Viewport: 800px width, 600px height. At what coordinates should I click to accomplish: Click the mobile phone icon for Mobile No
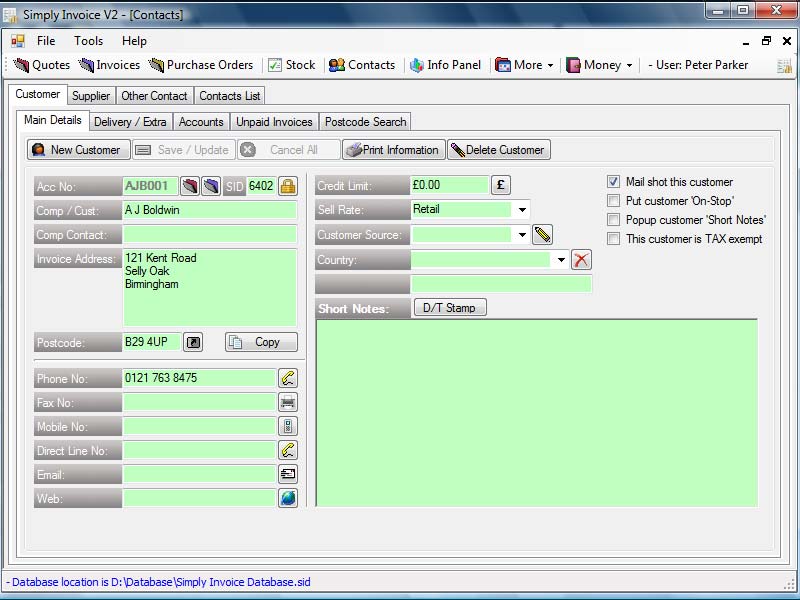pos(288,426)
